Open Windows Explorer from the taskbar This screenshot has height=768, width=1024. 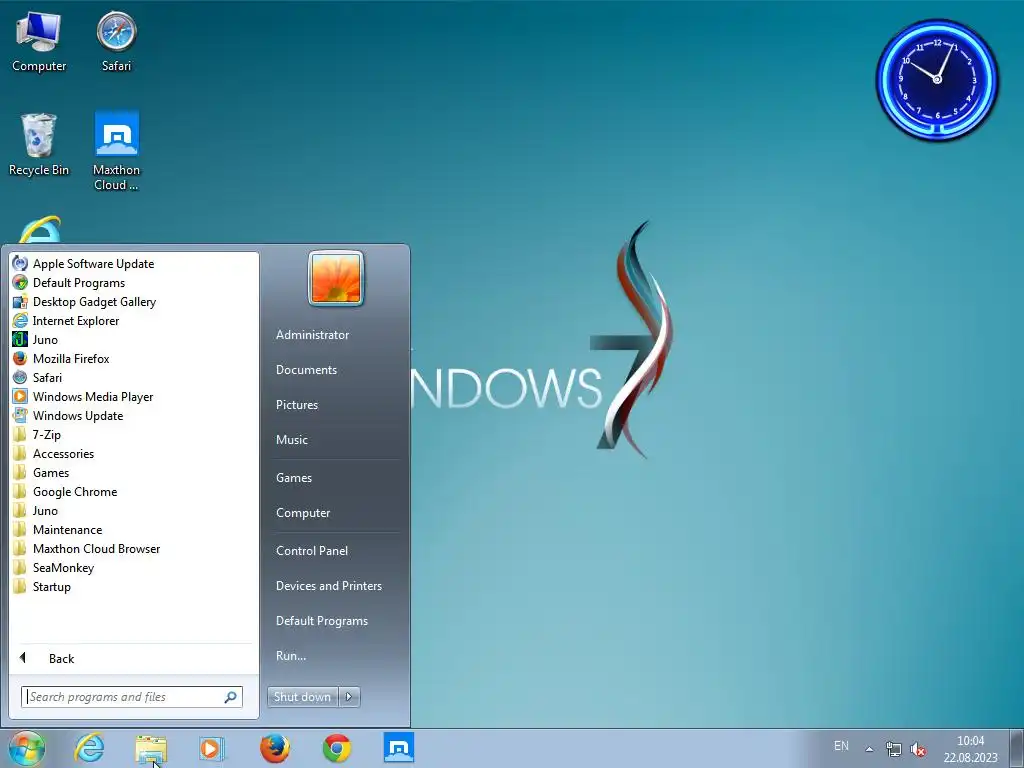coord(151,749)
